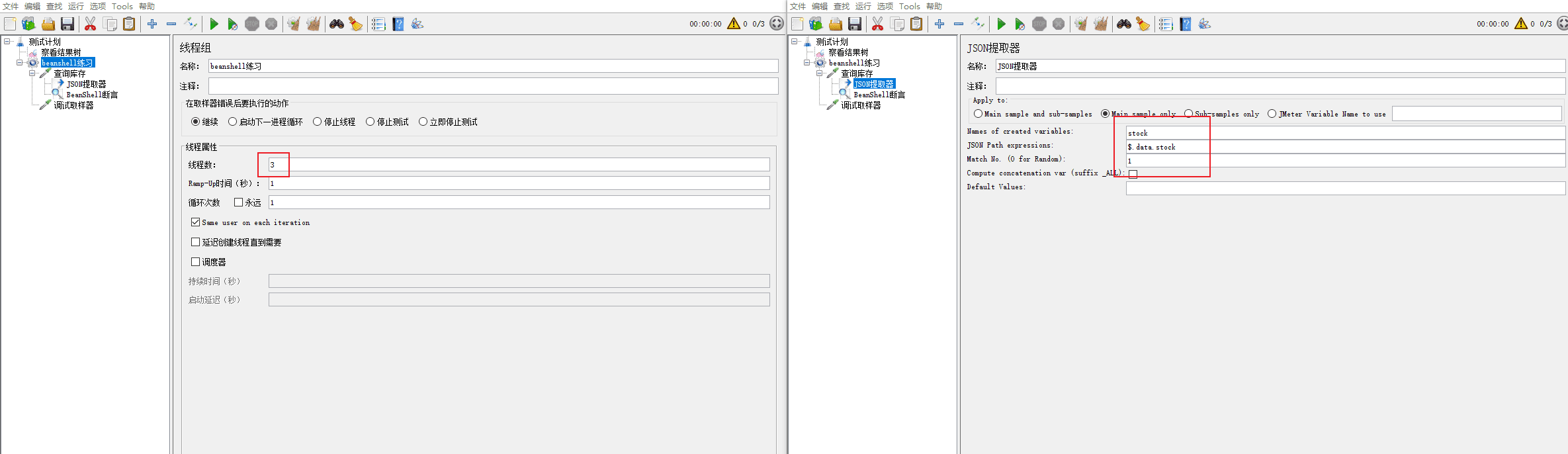Click Clear All icon in 线程组 window

tap(314, 24)
